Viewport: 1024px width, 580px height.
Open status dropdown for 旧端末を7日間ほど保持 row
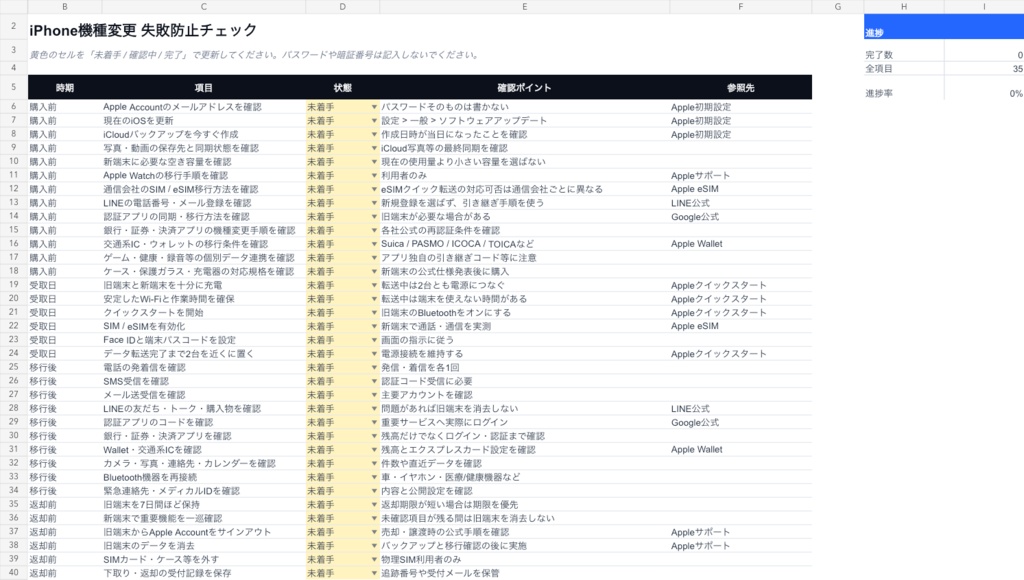374,505
